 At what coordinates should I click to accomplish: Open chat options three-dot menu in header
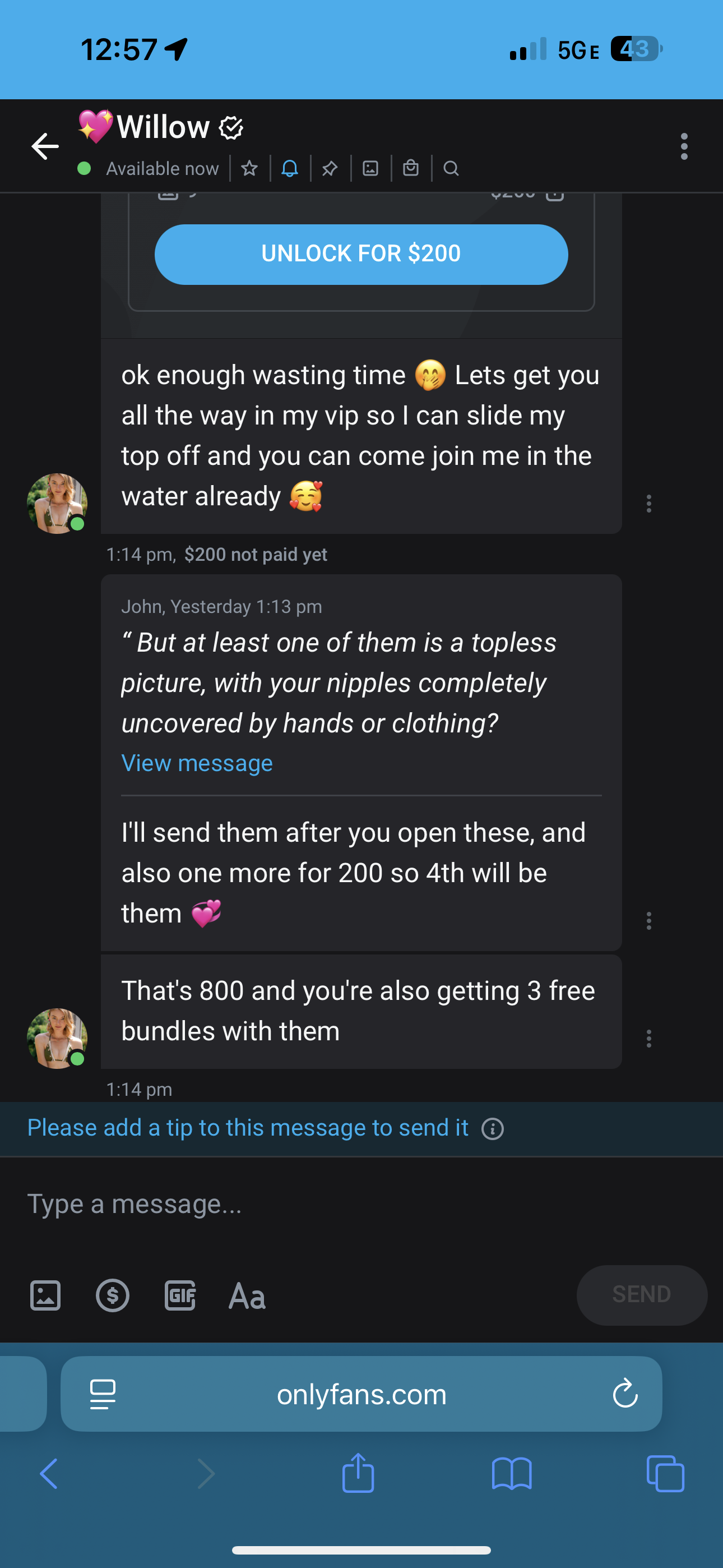(x=684, y=147)
